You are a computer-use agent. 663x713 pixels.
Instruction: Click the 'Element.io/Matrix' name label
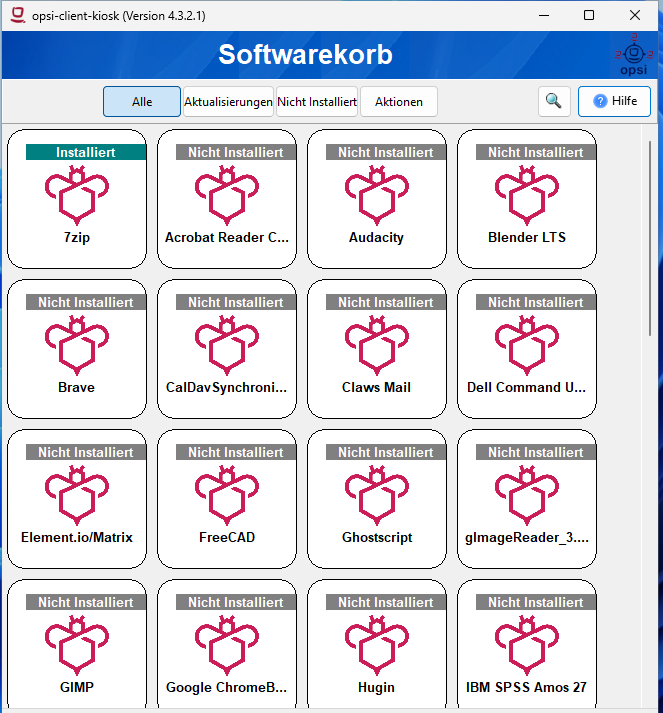coord(76,537)
